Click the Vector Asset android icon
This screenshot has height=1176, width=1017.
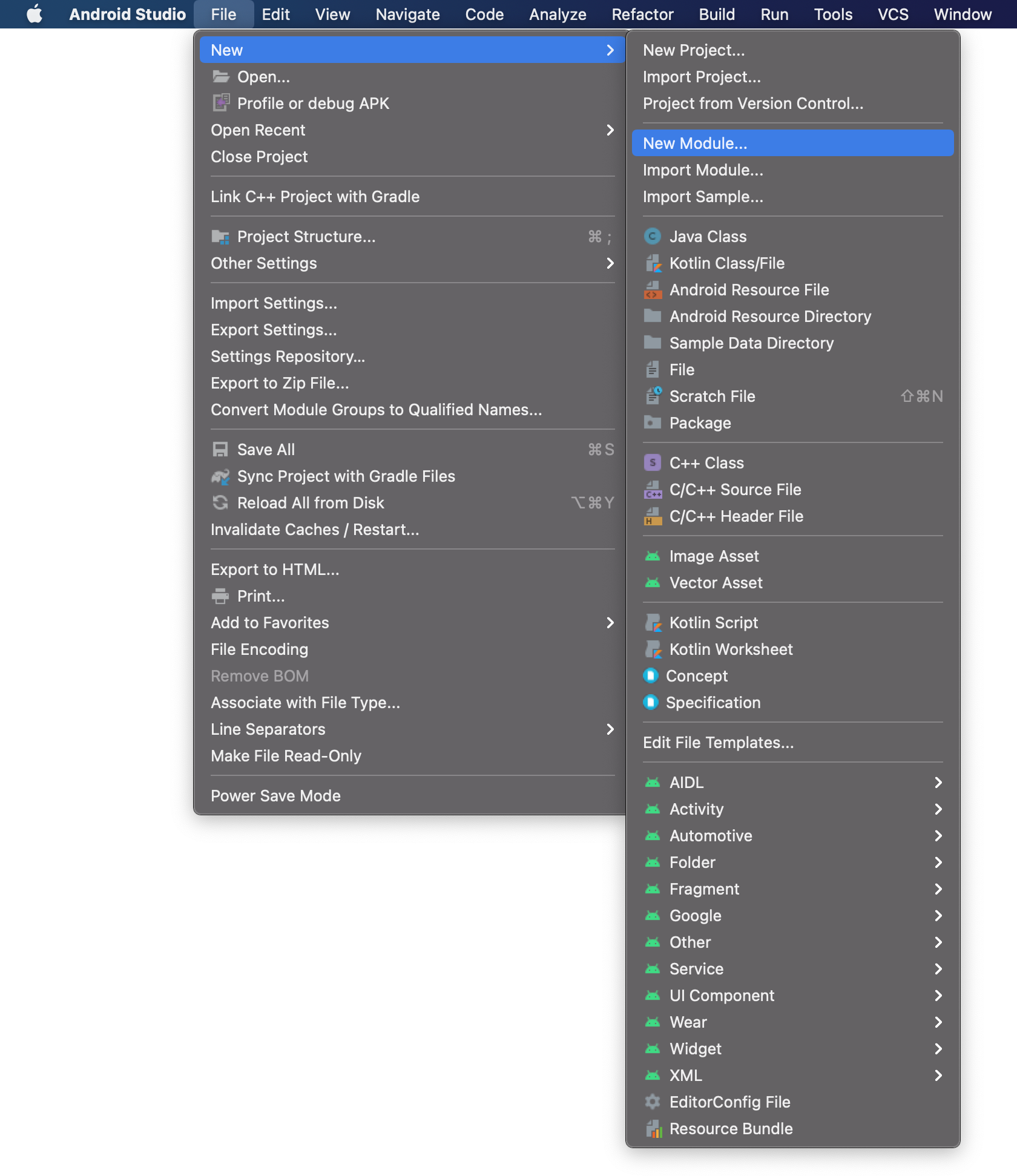tap(653, 583)
